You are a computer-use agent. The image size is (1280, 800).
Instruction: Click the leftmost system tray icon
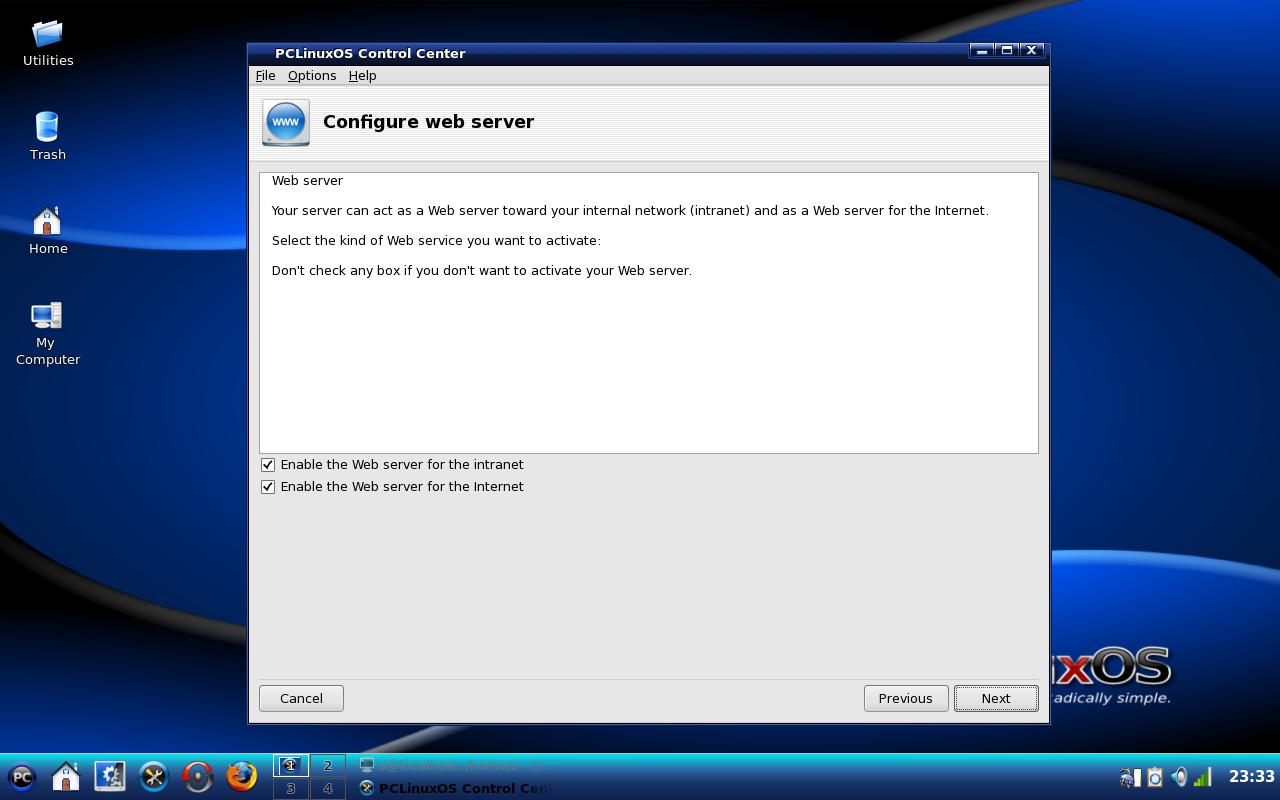(1130, 777)
